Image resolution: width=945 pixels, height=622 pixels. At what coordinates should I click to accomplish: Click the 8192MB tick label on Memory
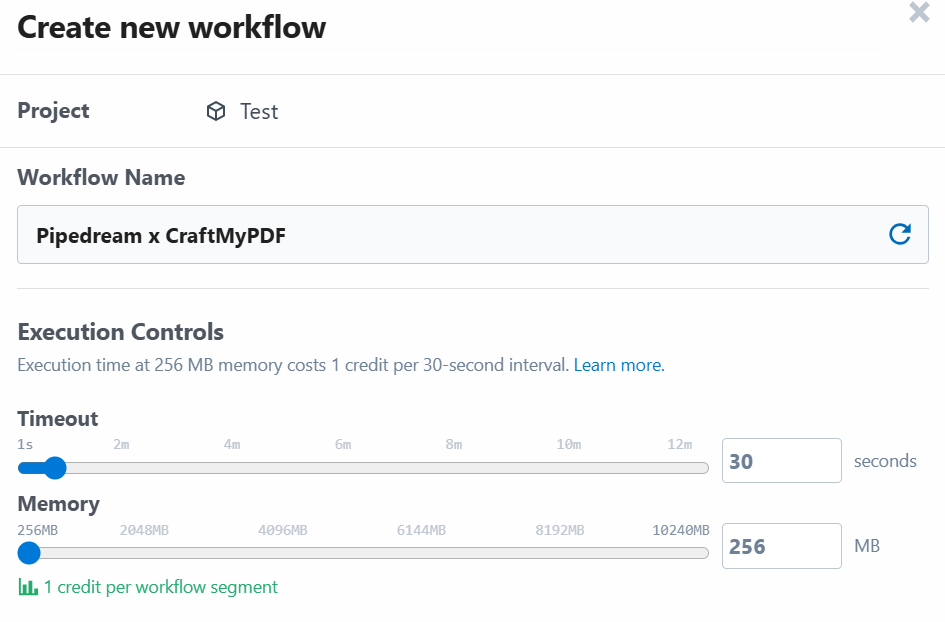pos(560,529)
